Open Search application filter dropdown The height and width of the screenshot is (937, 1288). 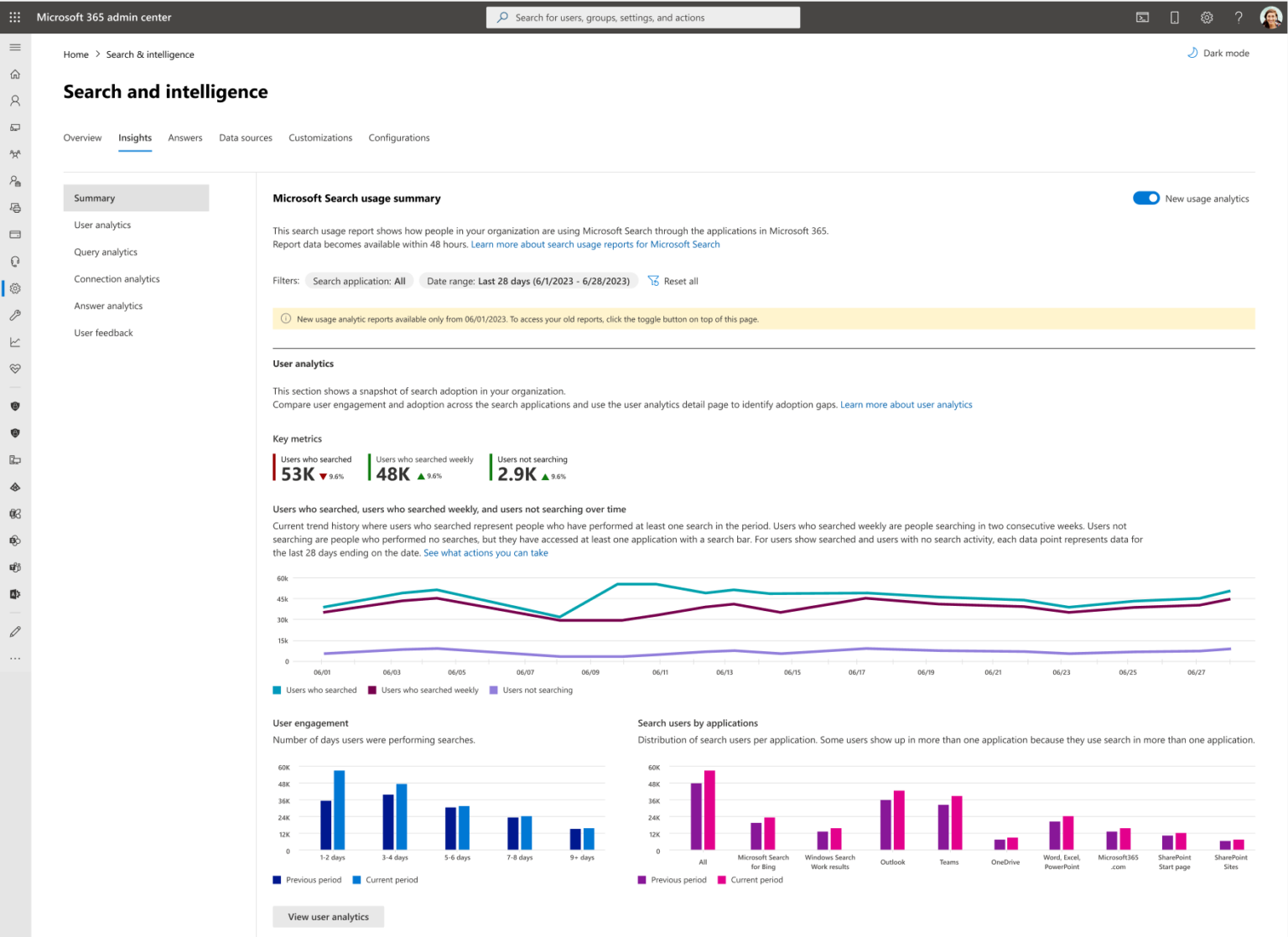(x=359, y=281)
